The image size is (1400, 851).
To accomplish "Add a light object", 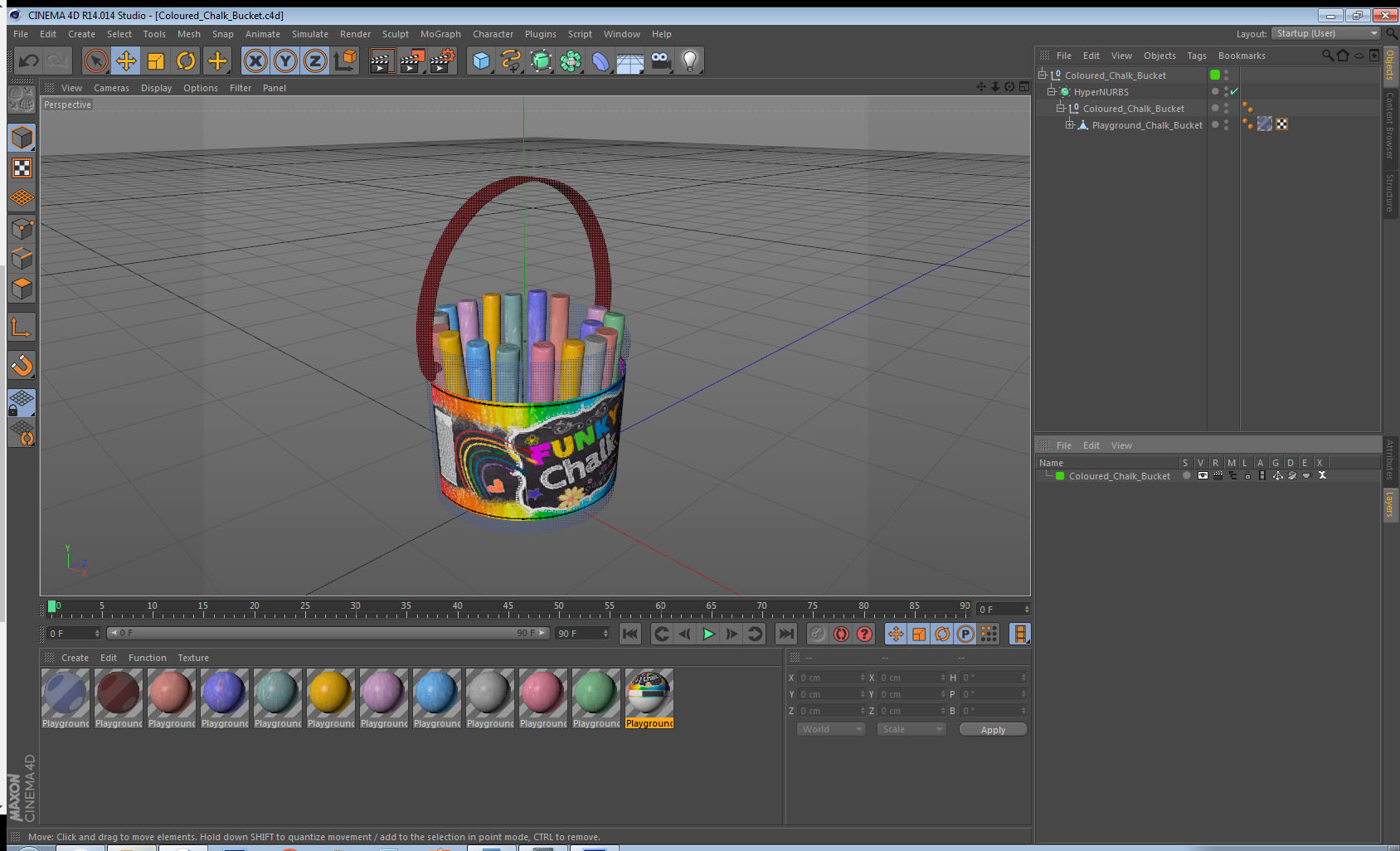I will click(690, 61).
